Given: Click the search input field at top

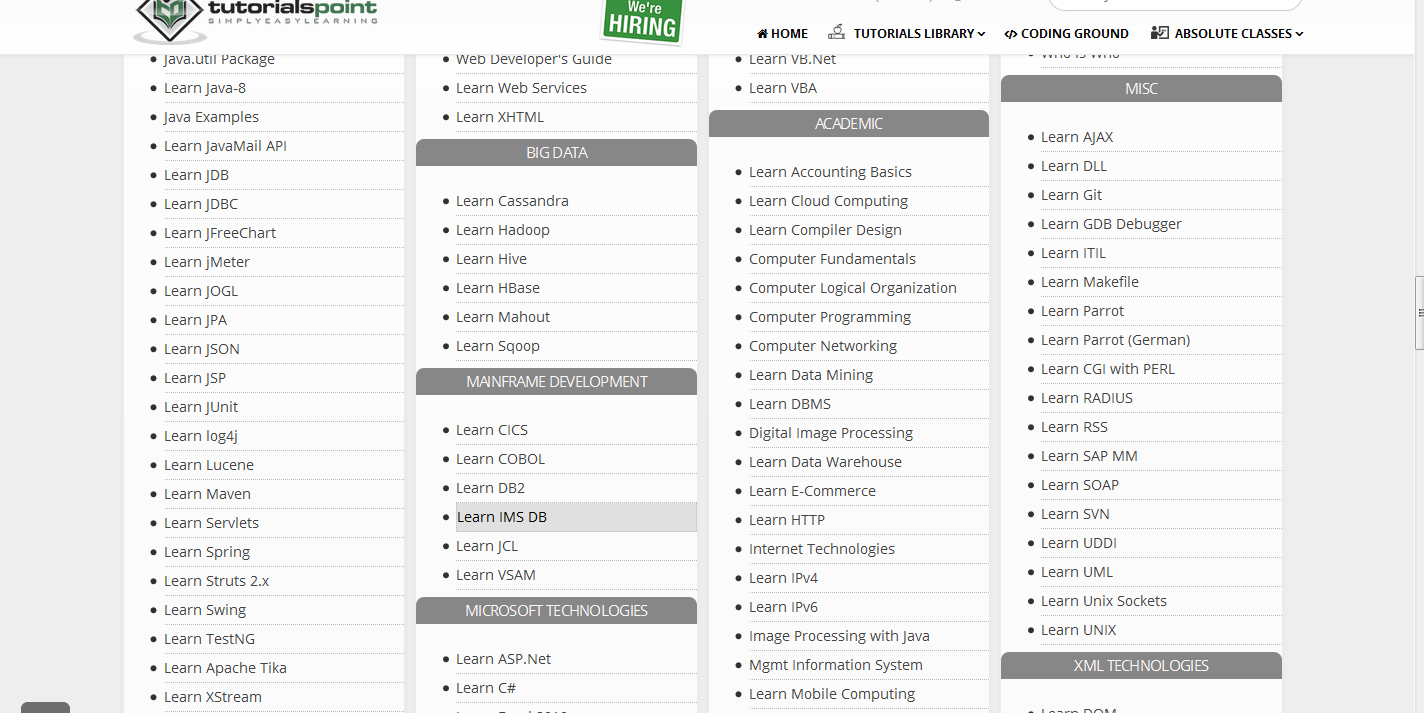Looking at the screenshot, I should coord(1175,4).
